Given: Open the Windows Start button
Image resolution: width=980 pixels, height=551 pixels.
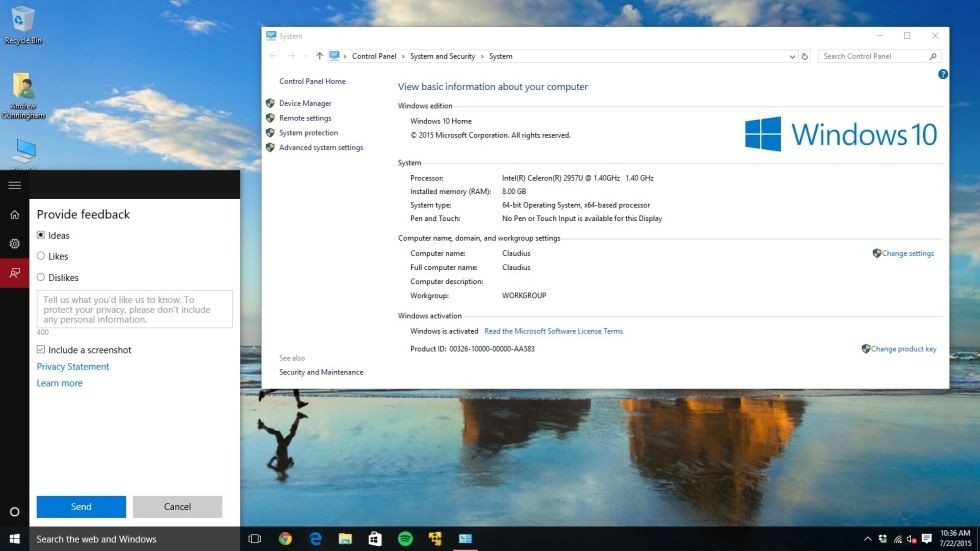Looking at the screenshot, I should [14, 539].
